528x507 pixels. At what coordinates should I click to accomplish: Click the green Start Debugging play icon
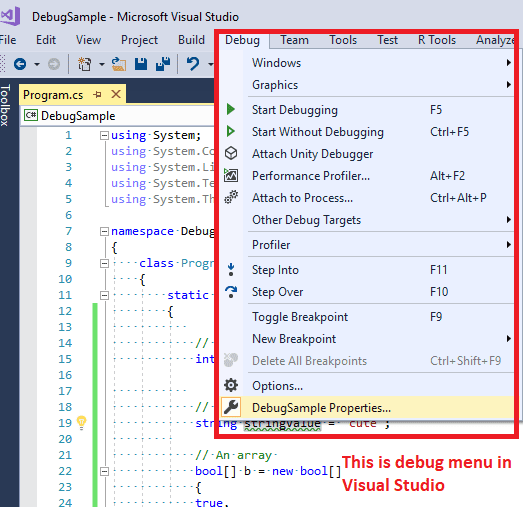[231, 109]
